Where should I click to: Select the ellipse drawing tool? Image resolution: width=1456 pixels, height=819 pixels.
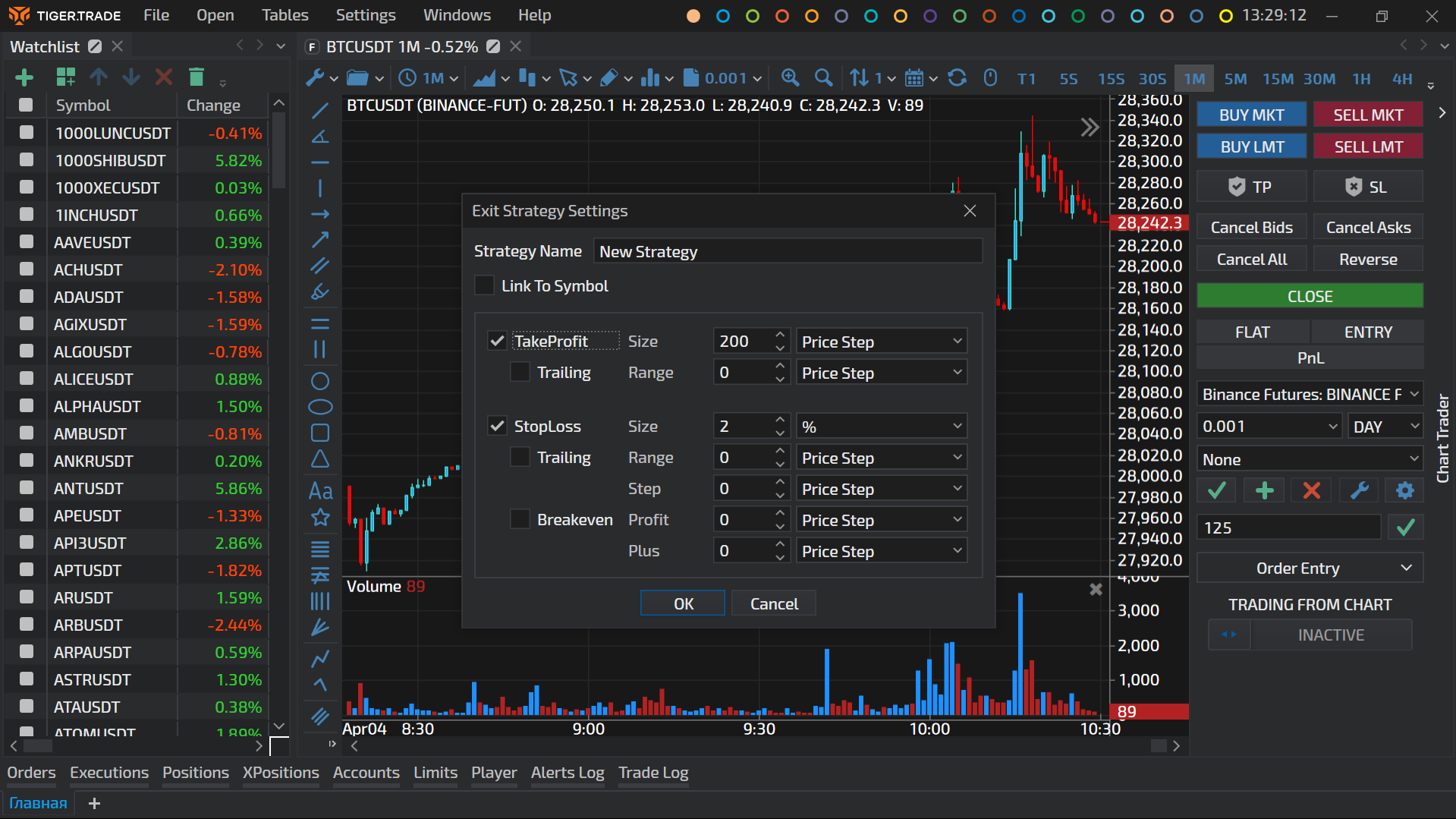pos(320,407)
